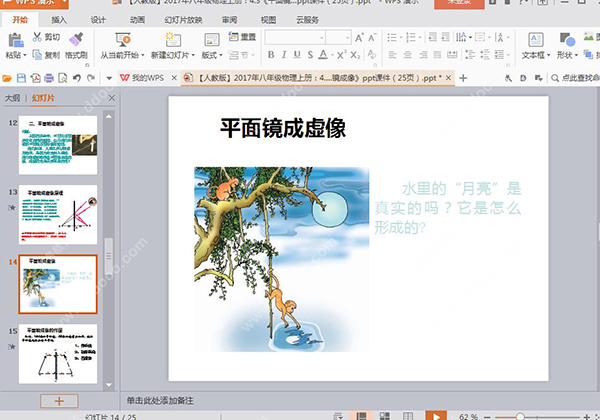Undo the last action
The width and height of the screenshot is (600, 420).
point(77,78)
